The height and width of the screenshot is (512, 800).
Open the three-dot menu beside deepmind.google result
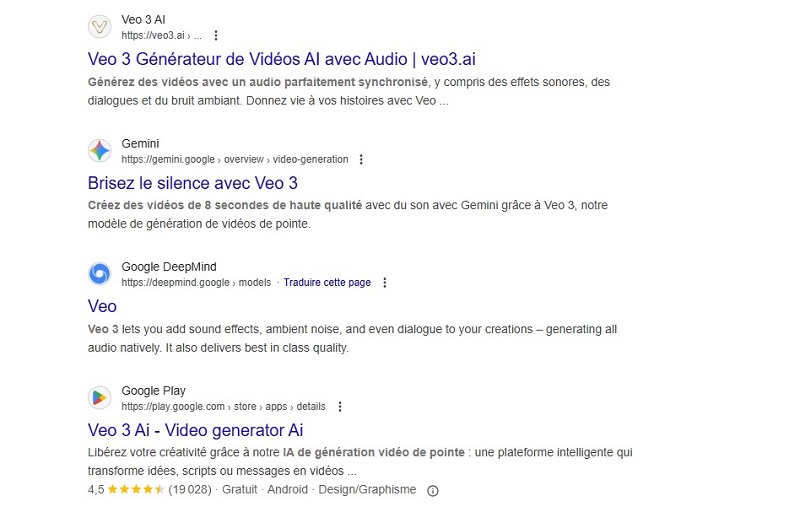tap(384, 283)
